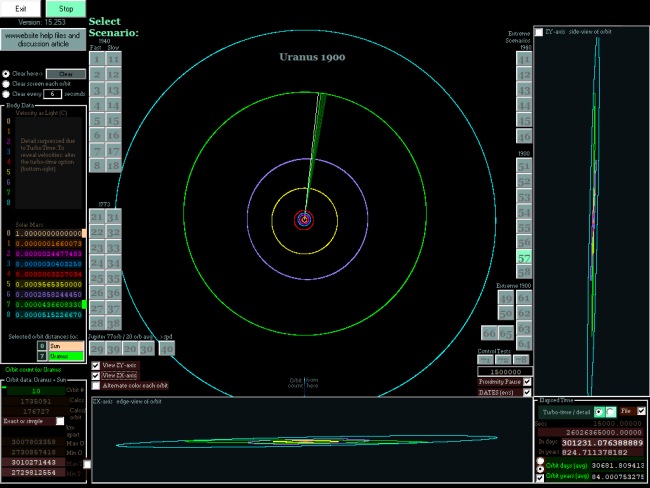Click the clear-every seconds input field

click(x=53, y=93)
